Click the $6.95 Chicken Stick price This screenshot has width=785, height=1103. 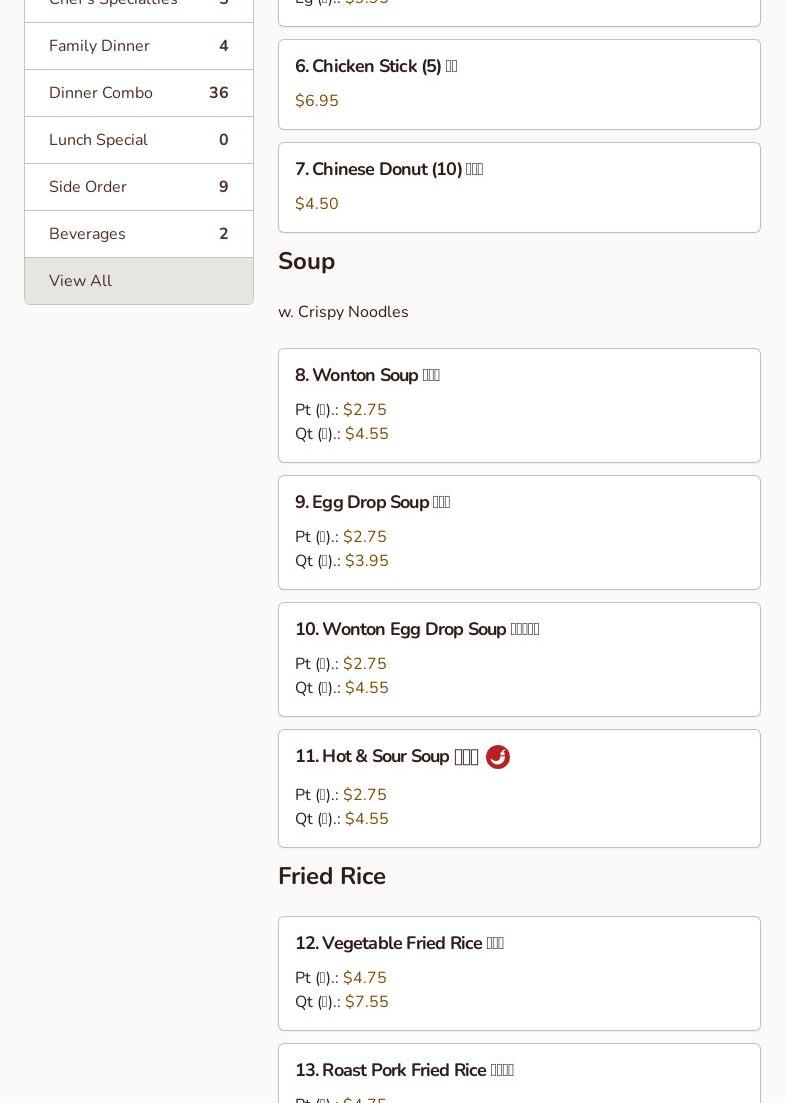317,101
